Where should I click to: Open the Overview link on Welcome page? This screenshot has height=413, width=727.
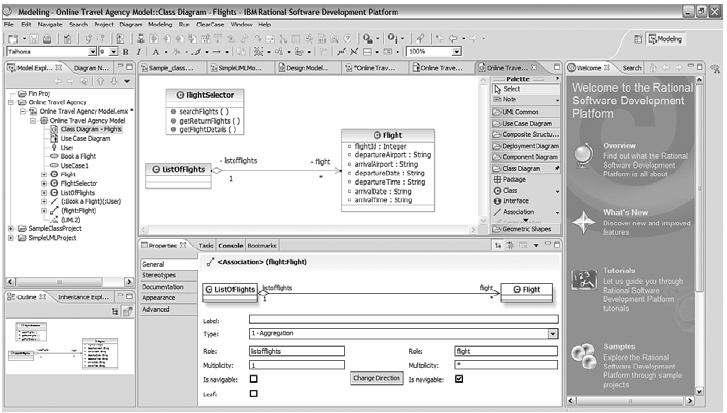[619, 146]
